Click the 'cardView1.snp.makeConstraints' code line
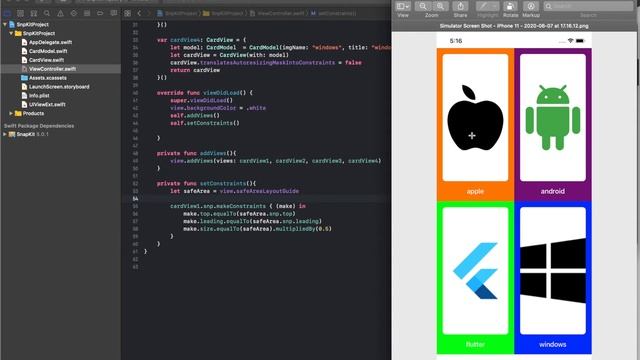Image resolution: width=640 pixels, height=360 pixels. [x=238, y=206]
